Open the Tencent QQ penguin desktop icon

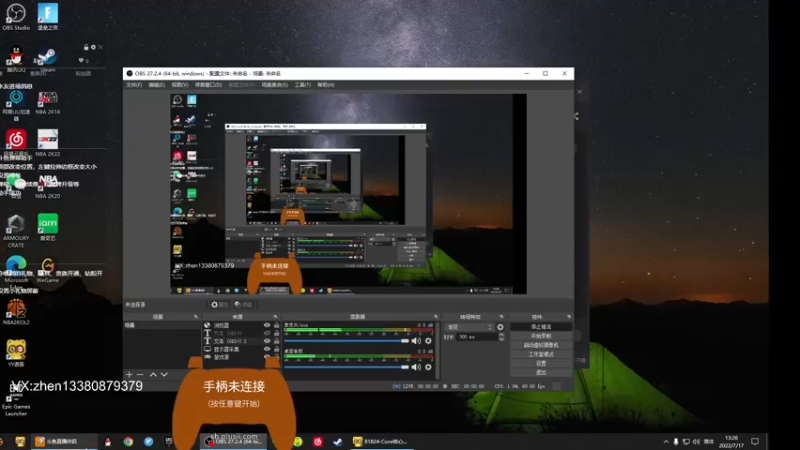[x=16, y=59]
